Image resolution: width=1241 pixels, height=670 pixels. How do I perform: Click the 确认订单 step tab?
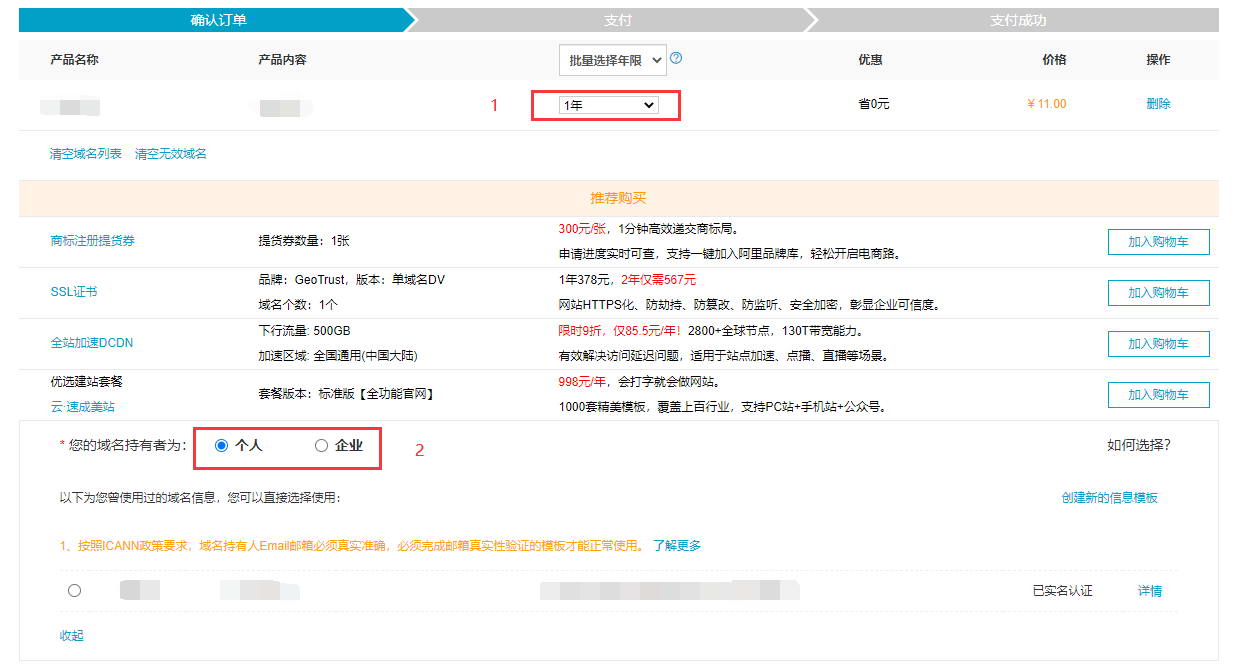click(218, 20)
